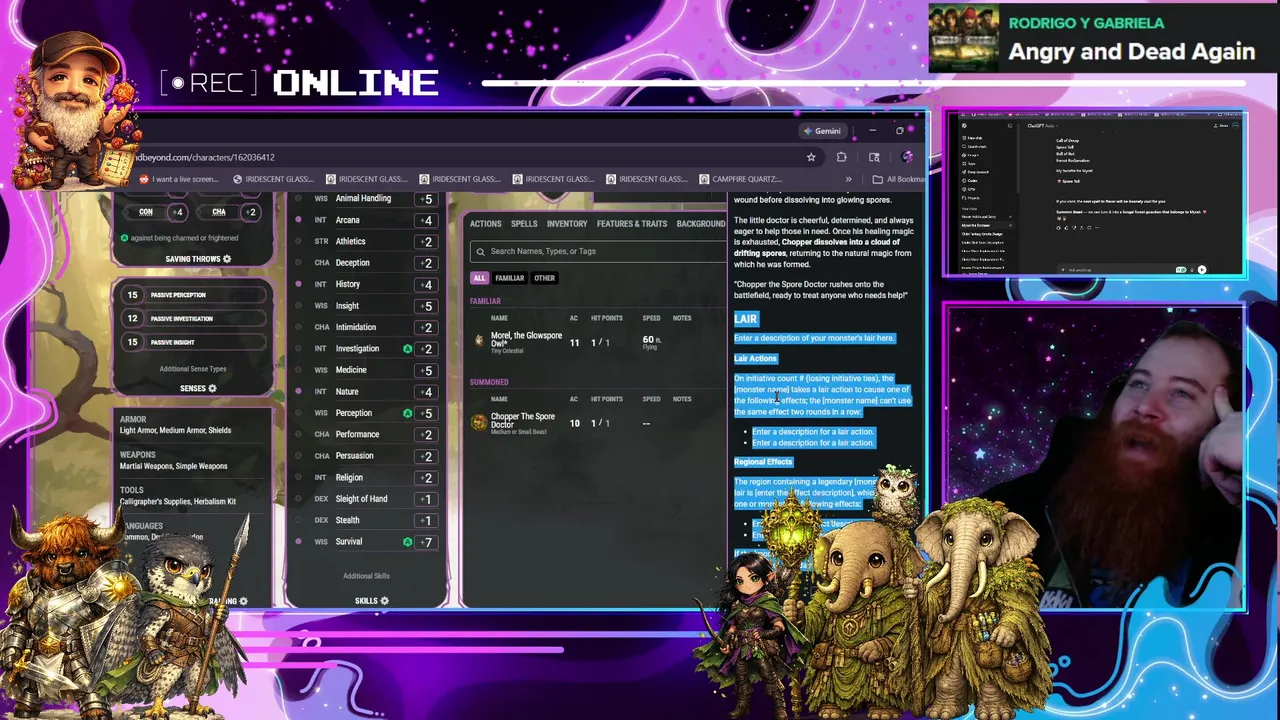Screen dimensions: 1280x720
Task: Click the advantage icon beside charmed or frightened
Action: point(124,238)
